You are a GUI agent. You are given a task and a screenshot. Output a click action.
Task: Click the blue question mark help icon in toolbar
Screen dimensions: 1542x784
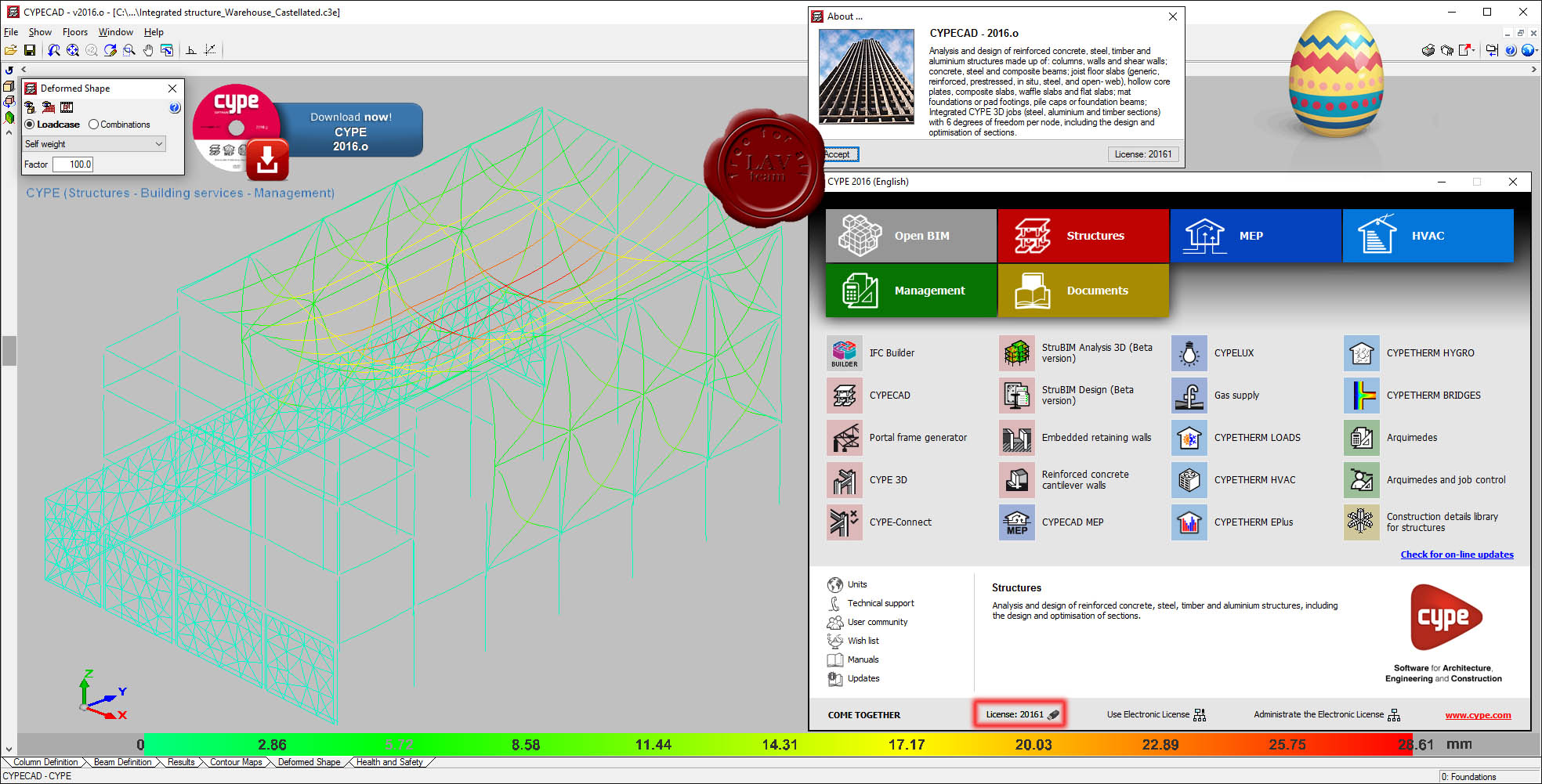(x=1511, y=50)
